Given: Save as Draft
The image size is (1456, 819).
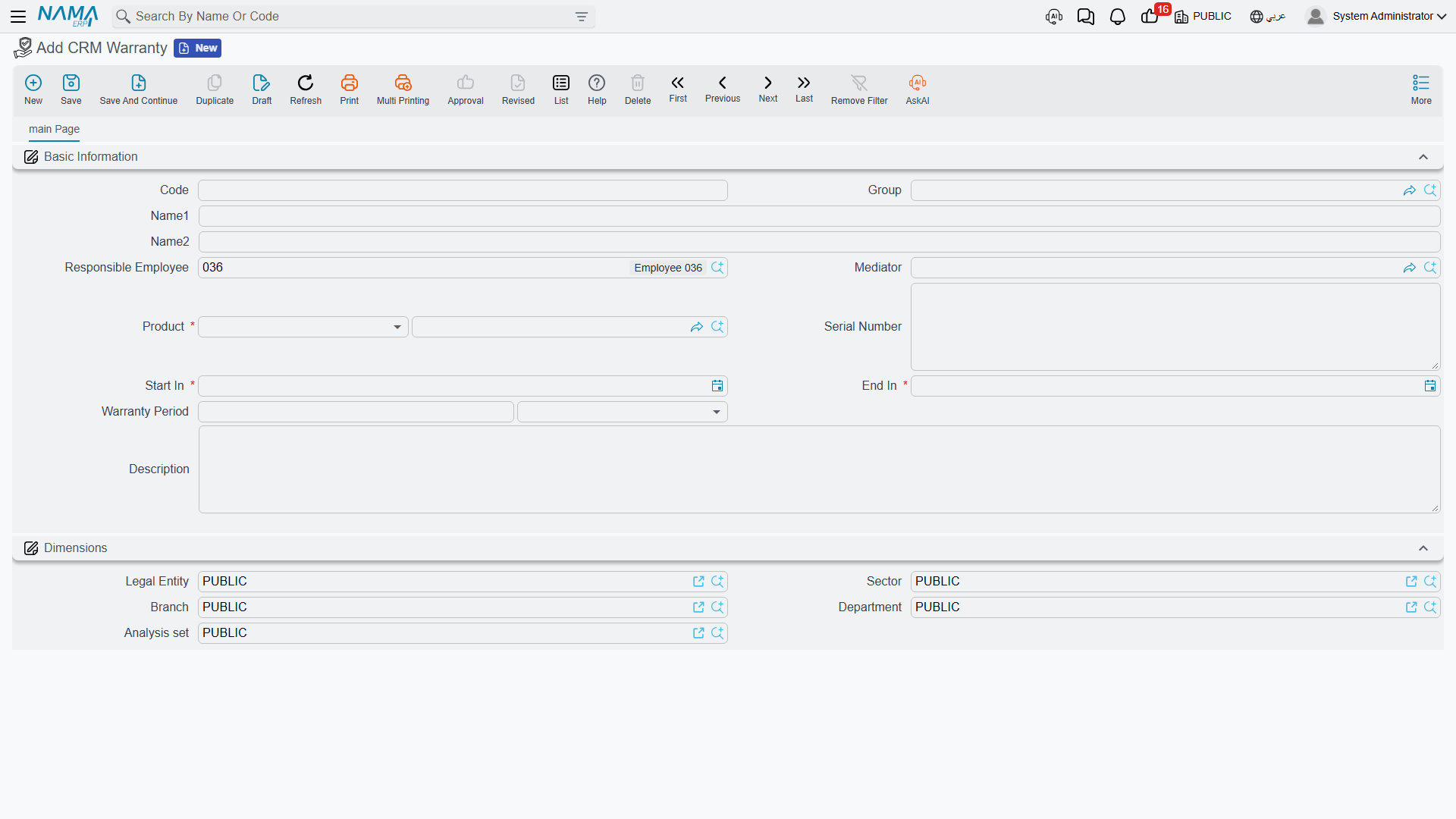Looking at the screenshot, I should (x=262, y=89).
